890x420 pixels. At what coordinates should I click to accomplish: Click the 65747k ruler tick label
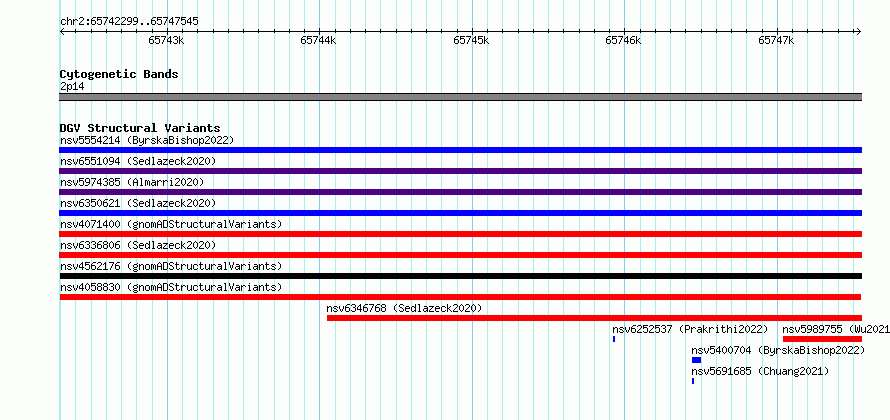776,40
